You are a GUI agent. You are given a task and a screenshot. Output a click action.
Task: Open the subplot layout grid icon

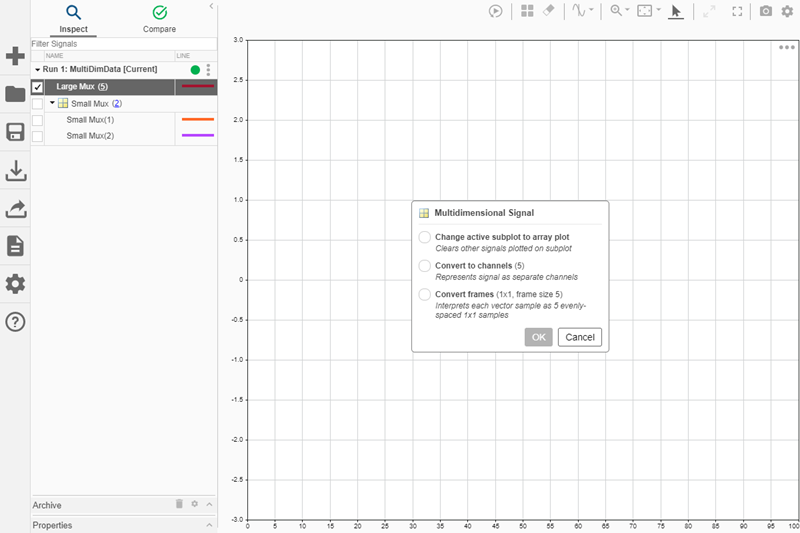click(527, 11)
